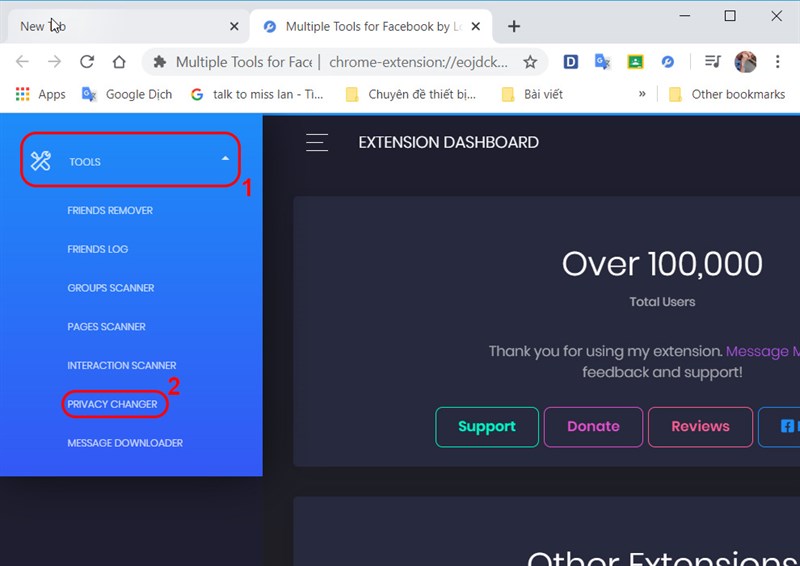
Task: Maximize the browser window
Action: point(730,16)
